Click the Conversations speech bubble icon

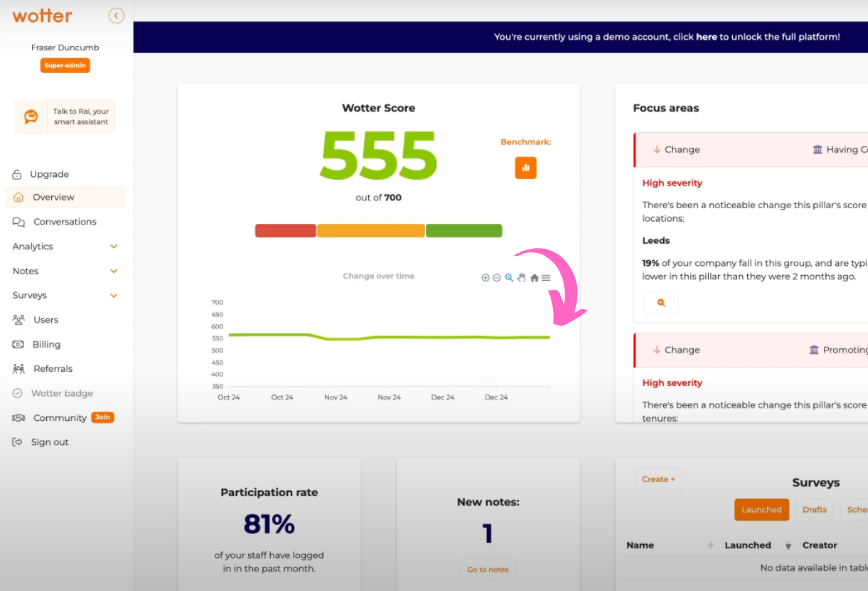tap(18, 221)
